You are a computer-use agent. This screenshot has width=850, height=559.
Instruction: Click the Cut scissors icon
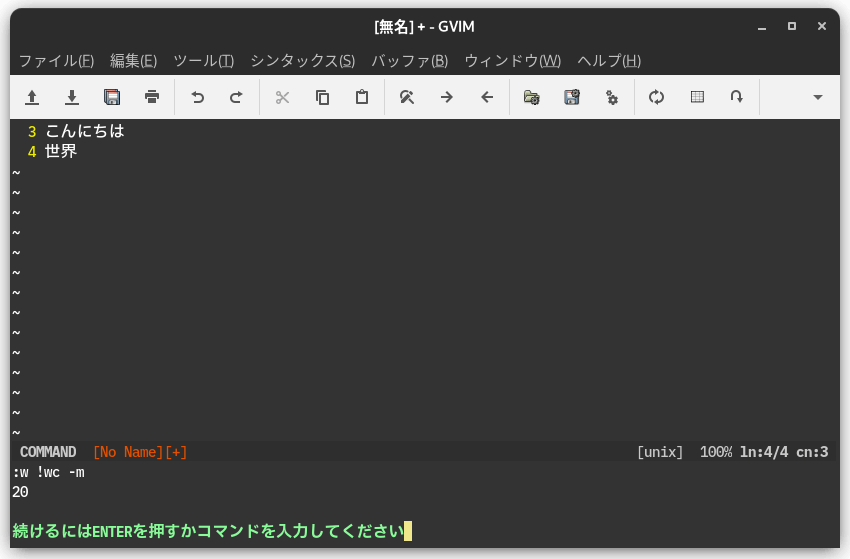pos(282,98)
